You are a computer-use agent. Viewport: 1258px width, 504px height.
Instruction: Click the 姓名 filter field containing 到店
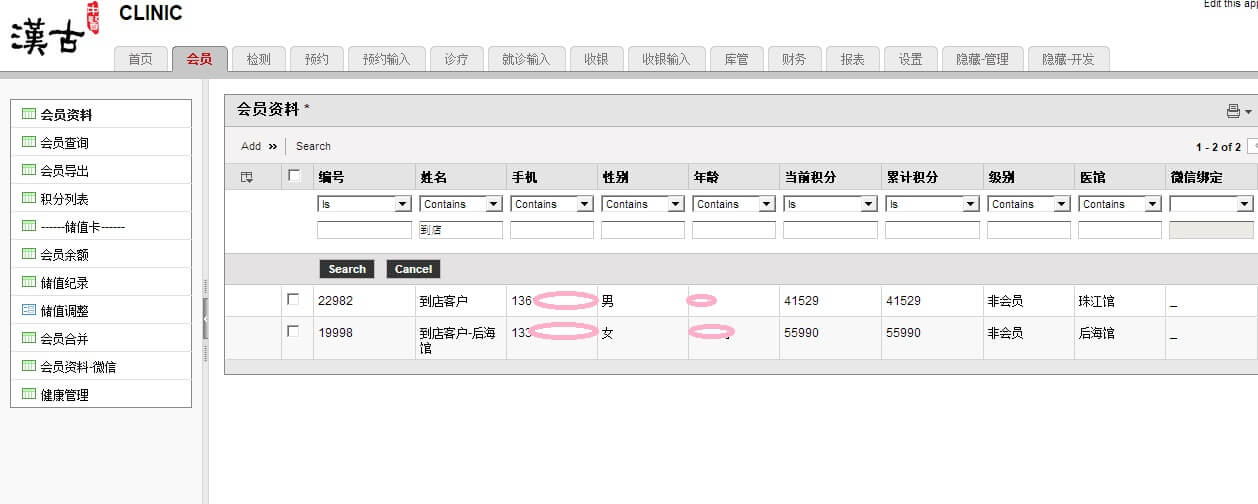pyautogui.click(x=461, y=230)
